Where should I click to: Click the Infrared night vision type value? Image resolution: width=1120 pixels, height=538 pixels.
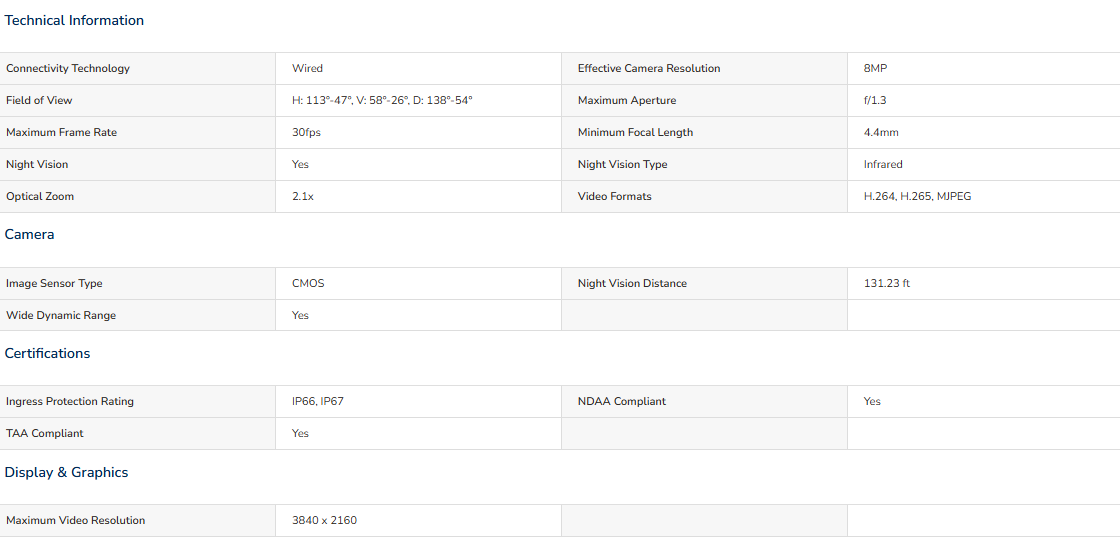click(883, 165)
